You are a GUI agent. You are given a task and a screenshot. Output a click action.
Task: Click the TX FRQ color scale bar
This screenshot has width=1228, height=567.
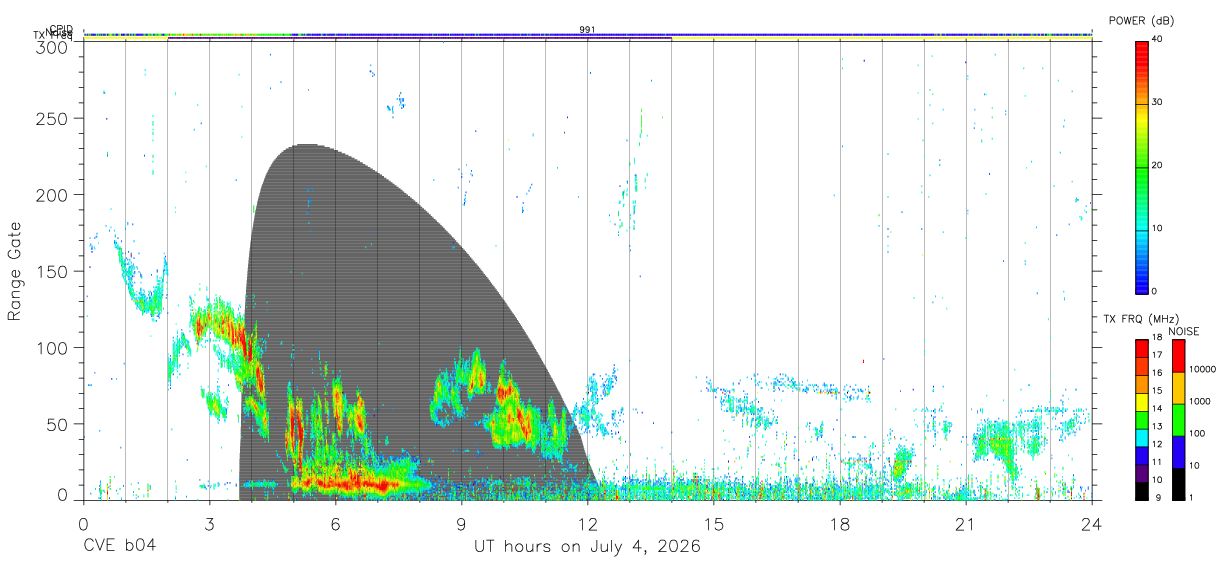tap(1142, 419)
